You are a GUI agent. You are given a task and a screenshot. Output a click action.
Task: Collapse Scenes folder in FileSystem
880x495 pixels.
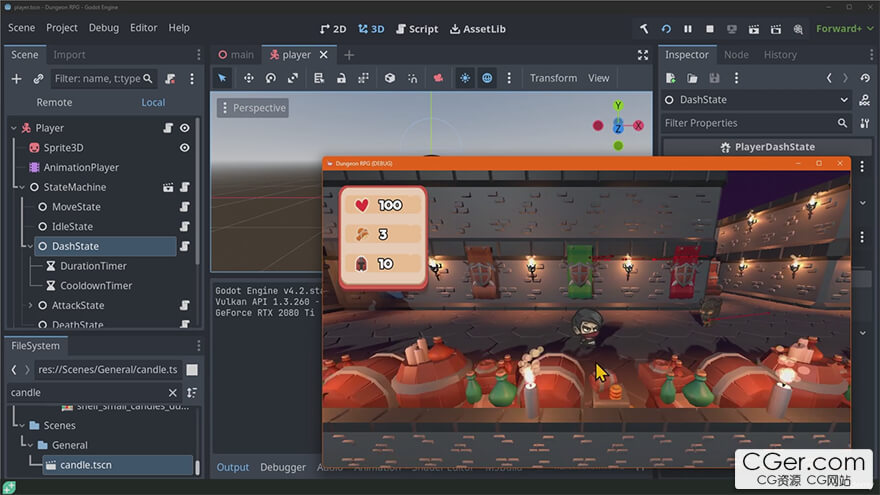point(22,425)
